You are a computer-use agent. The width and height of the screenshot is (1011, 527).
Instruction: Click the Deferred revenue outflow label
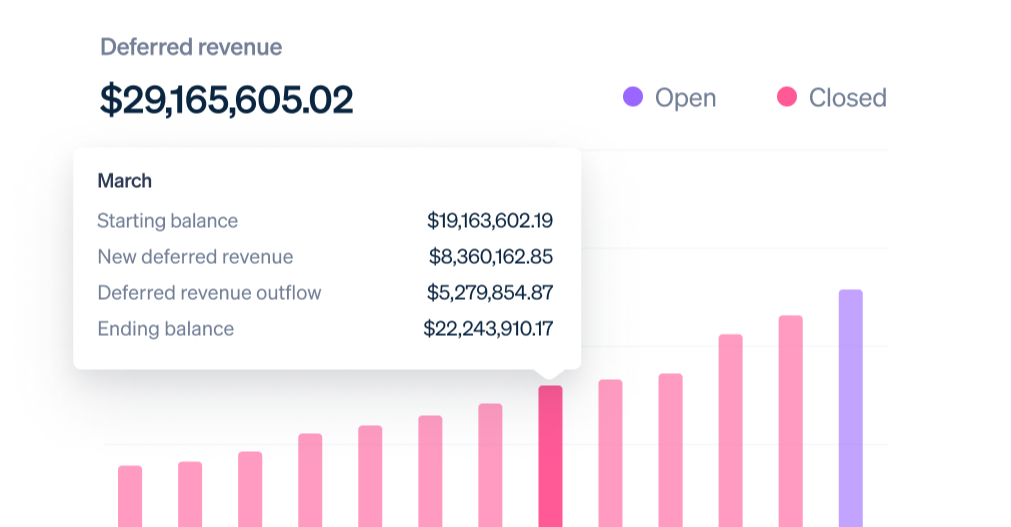(209, 293)
